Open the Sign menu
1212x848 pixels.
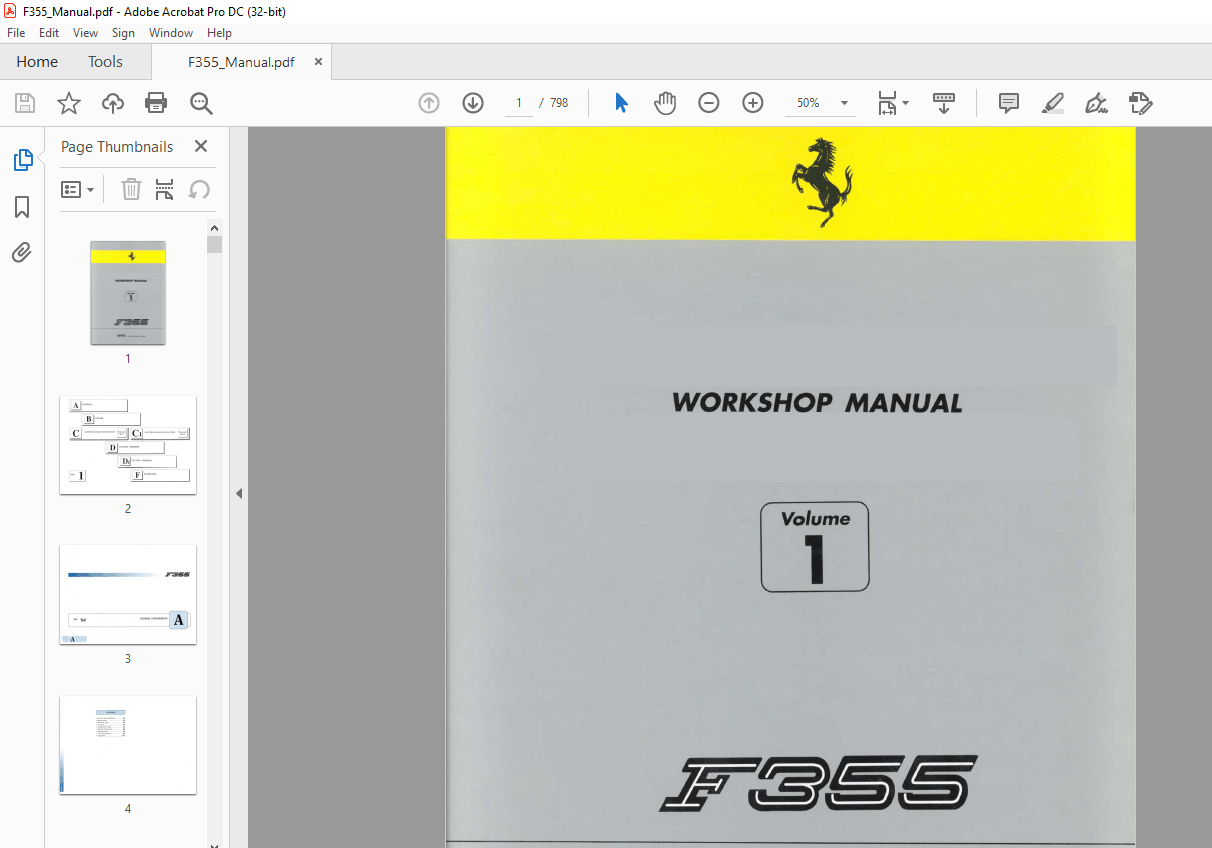[123, 33]
